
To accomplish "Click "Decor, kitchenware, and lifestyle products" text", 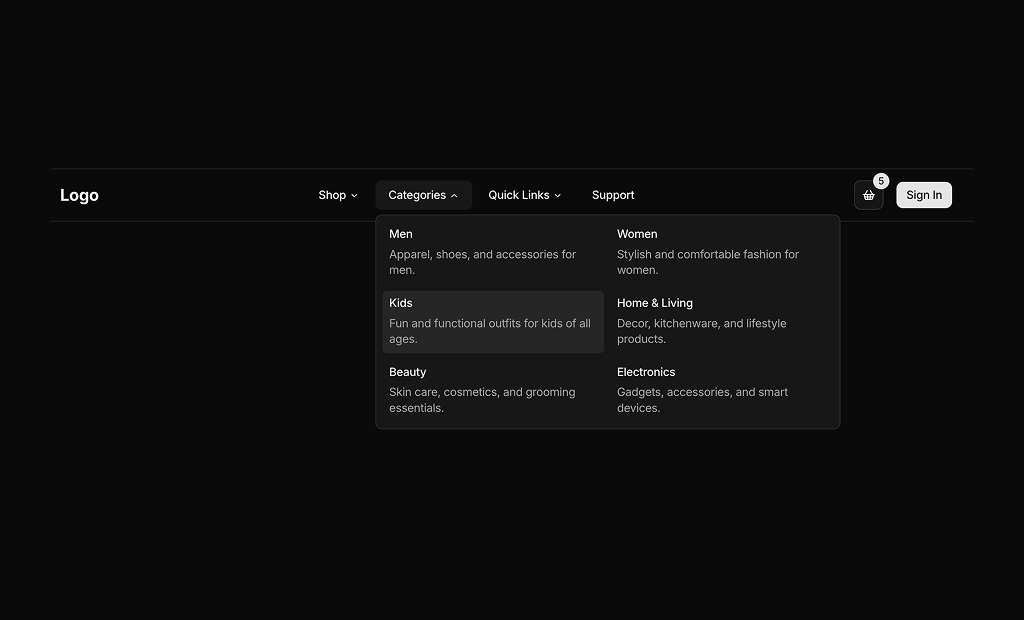I will [701, 331].
